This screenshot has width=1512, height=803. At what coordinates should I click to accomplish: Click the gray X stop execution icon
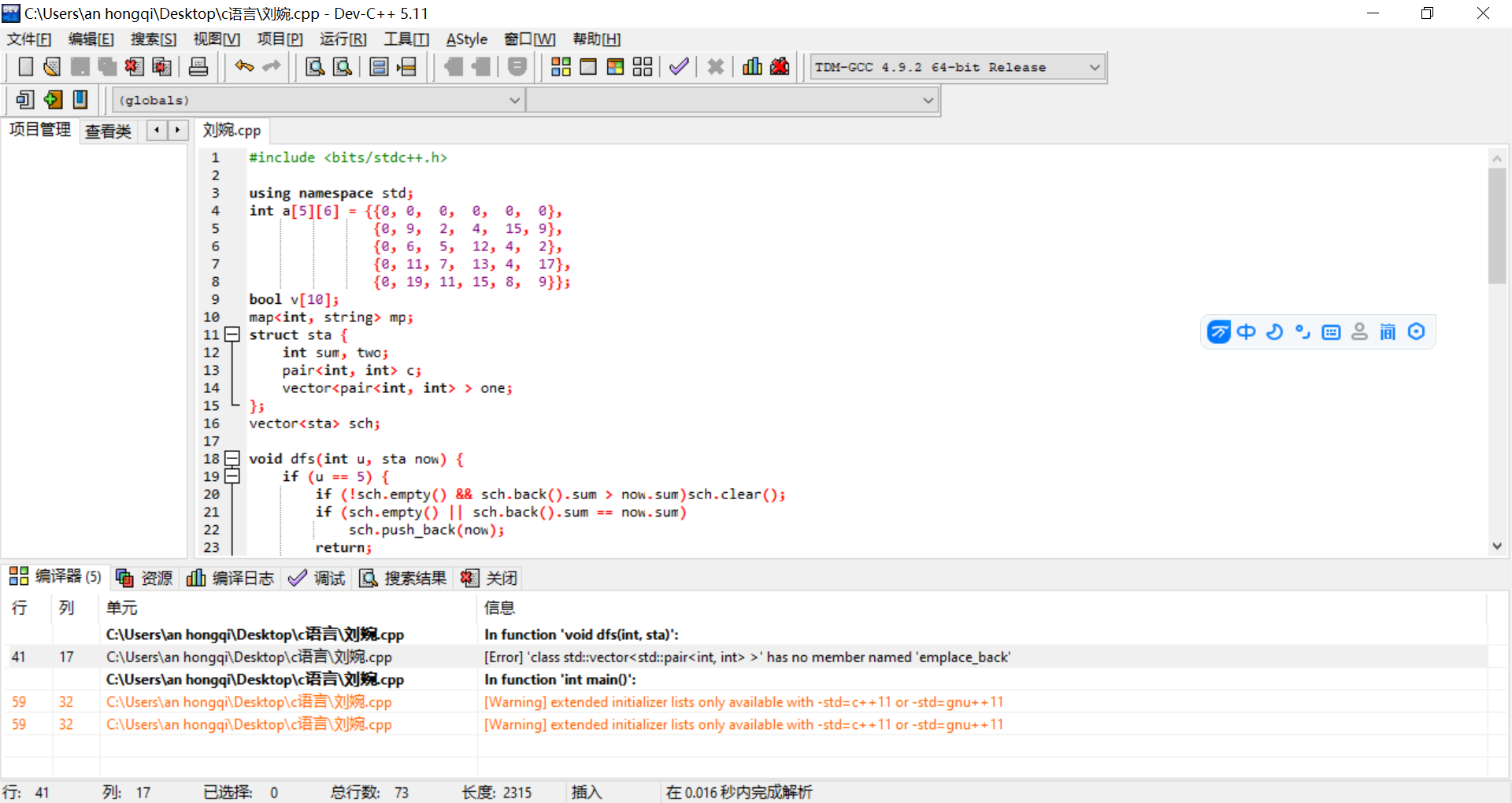pos(715,67)
